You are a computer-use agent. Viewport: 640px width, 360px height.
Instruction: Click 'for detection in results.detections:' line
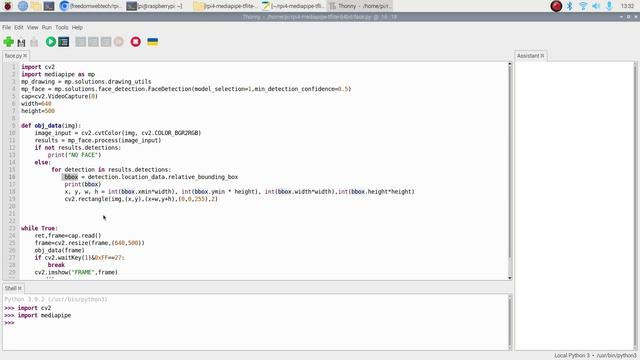pyautogui.click(x=111, y=169)
